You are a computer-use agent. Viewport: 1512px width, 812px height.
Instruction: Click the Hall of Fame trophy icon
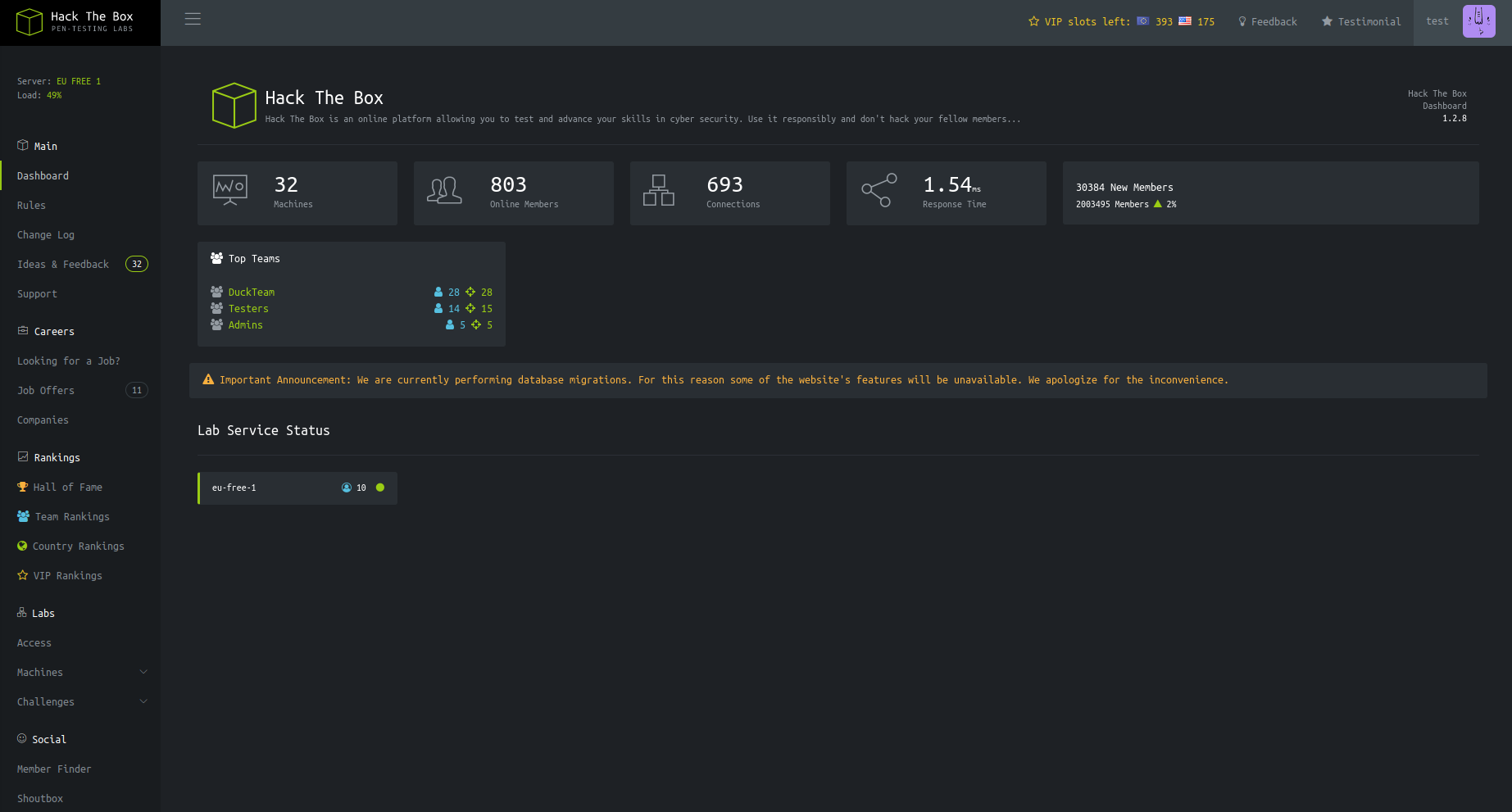(23, 487)
